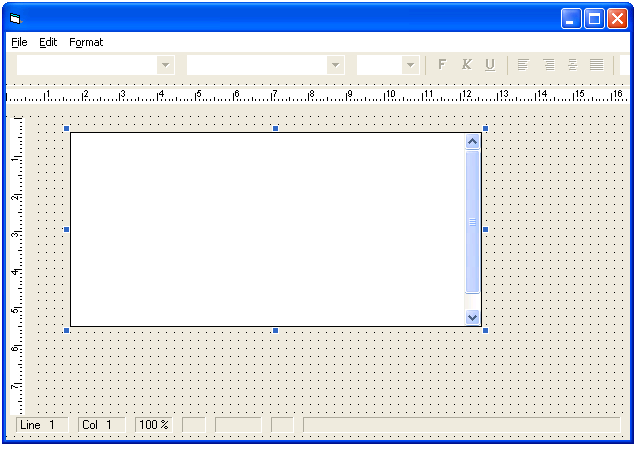
Task: Click the bottom-right selection handle
Action: coord(485,330)
